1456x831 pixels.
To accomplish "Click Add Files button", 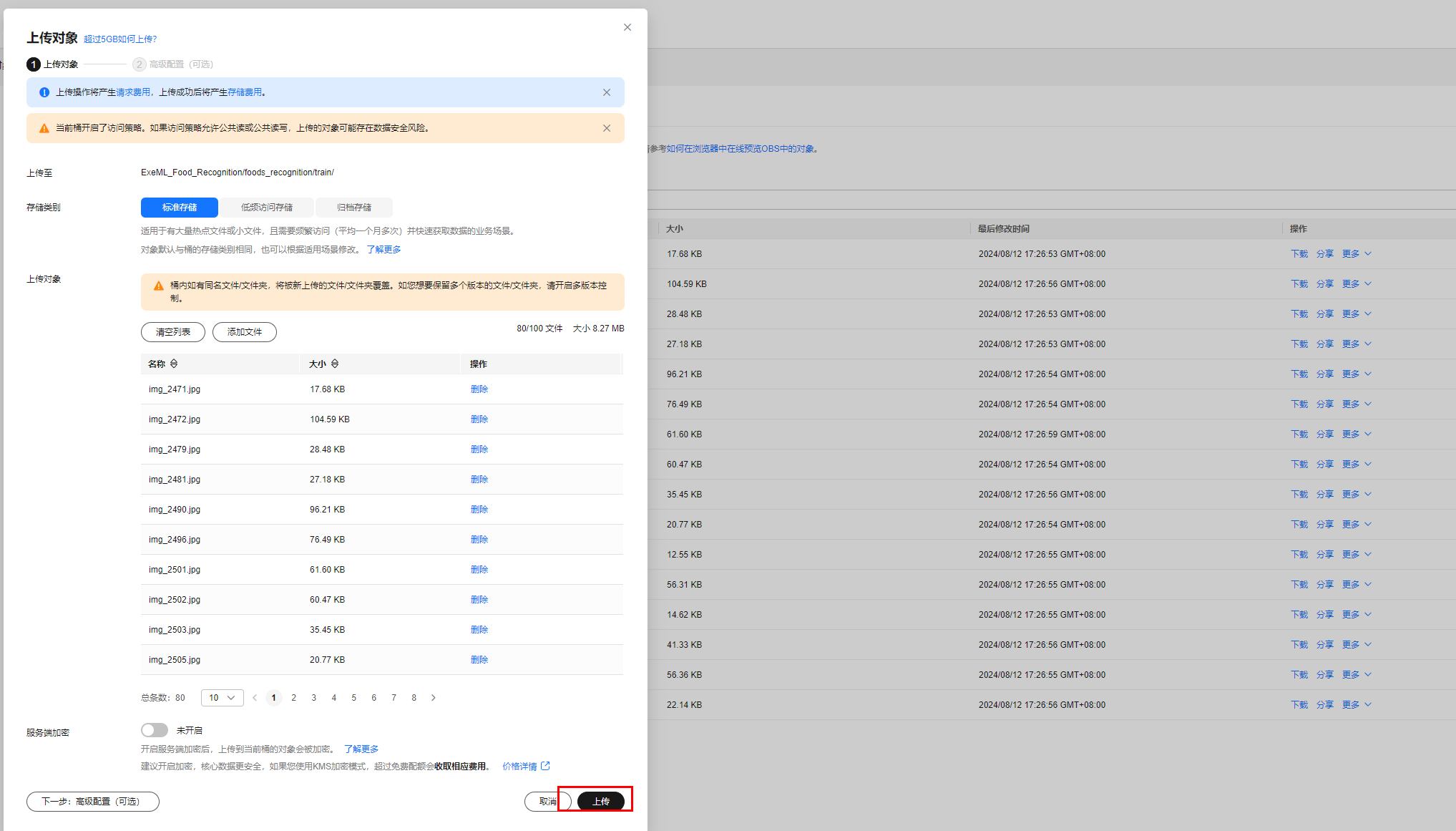I will click(244, 332).
